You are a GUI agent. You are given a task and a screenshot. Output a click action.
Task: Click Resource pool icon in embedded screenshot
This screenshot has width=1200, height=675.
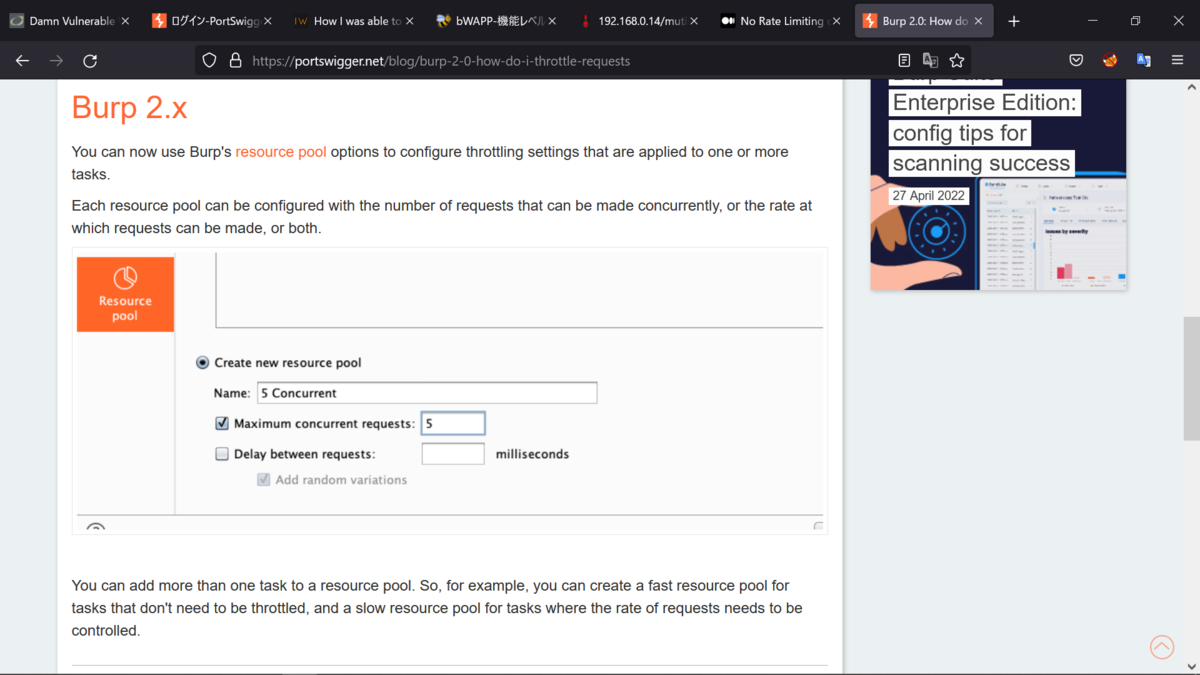coord(125,294)
